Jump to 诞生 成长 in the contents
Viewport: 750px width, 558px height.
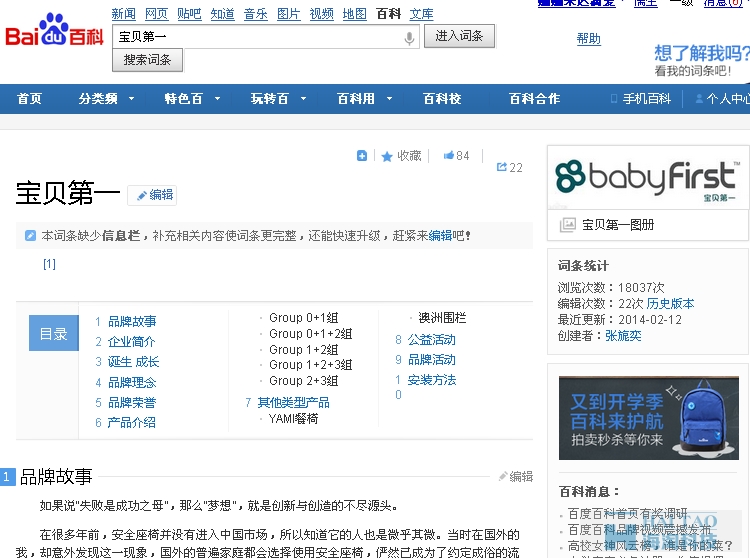133,361
